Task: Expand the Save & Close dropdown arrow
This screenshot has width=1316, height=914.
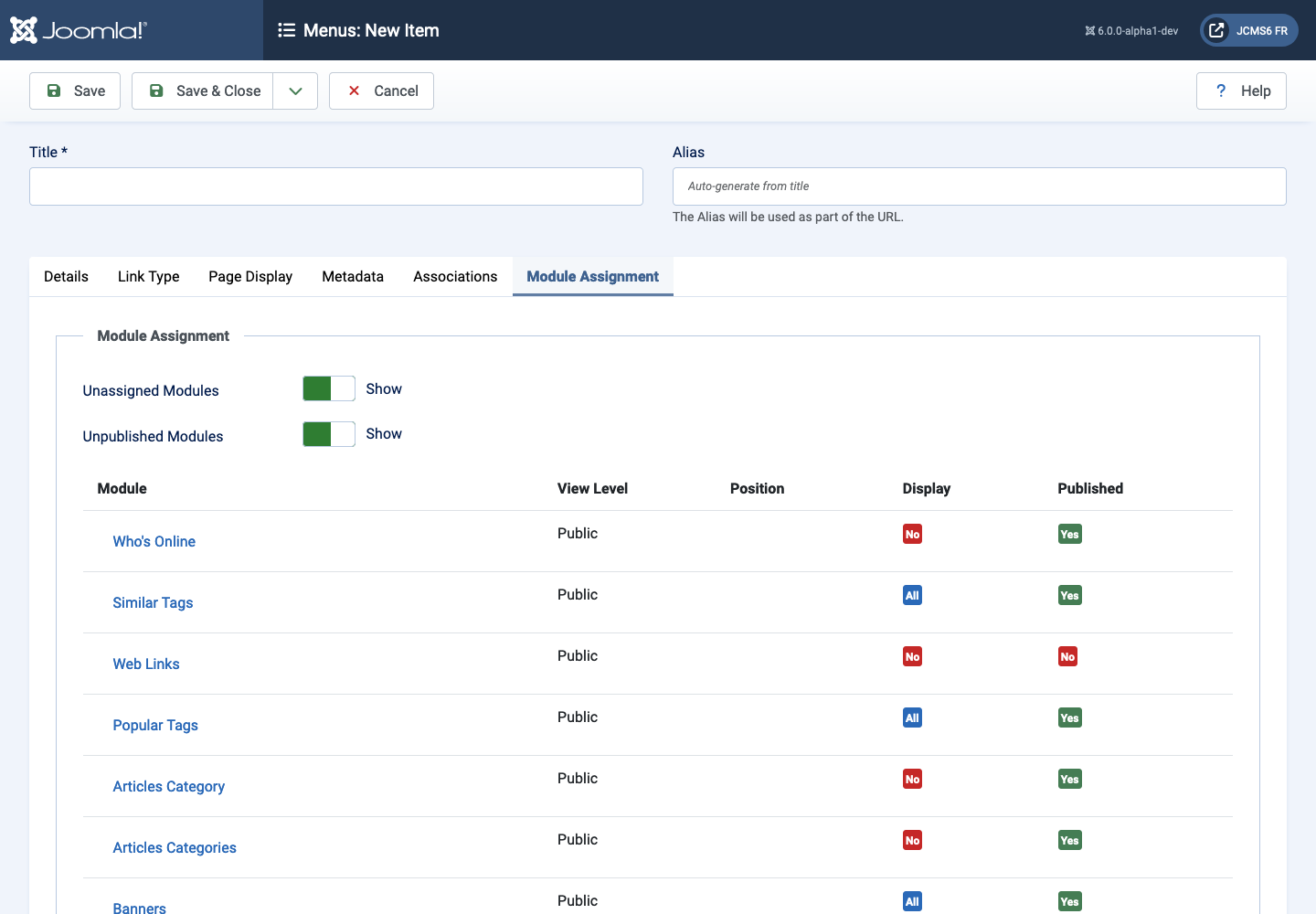Action: pos(295,91)
